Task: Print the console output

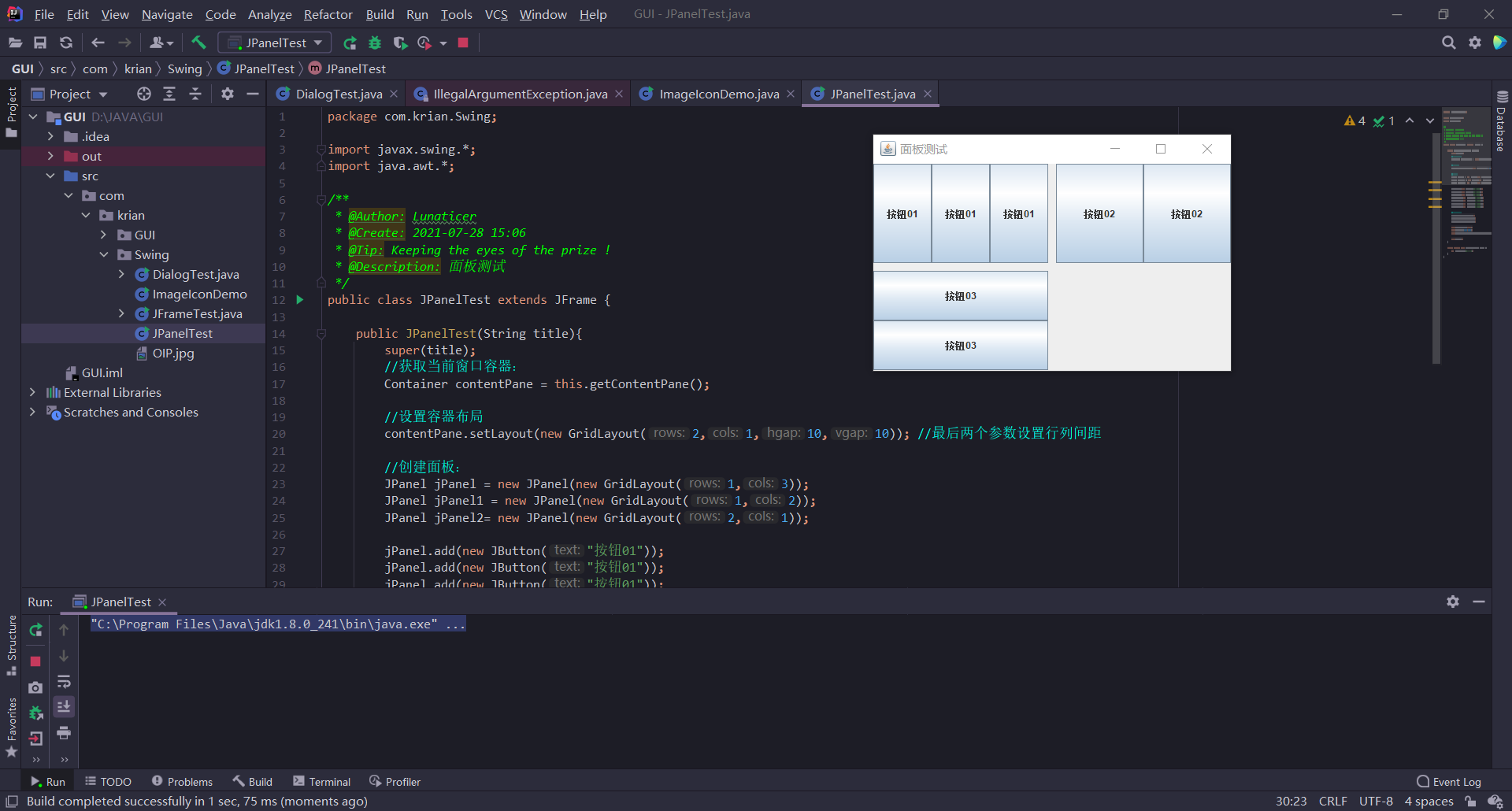Action: 65,732
